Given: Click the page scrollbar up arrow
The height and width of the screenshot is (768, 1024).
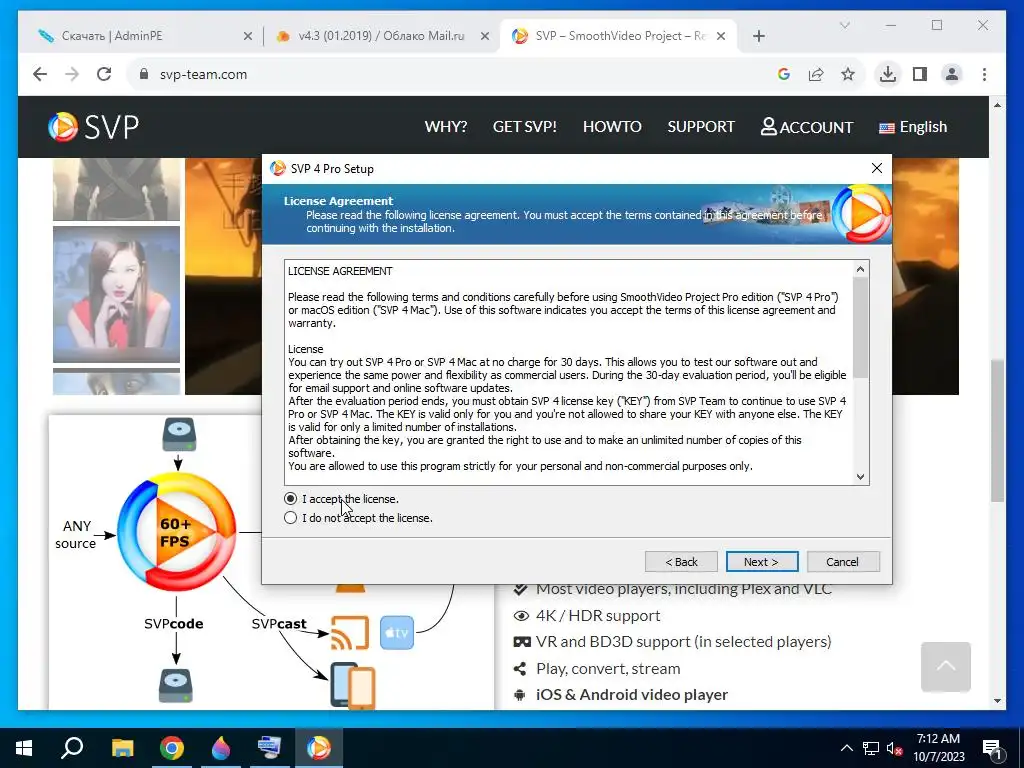Looking at the screenshot, I should [997, 104].
